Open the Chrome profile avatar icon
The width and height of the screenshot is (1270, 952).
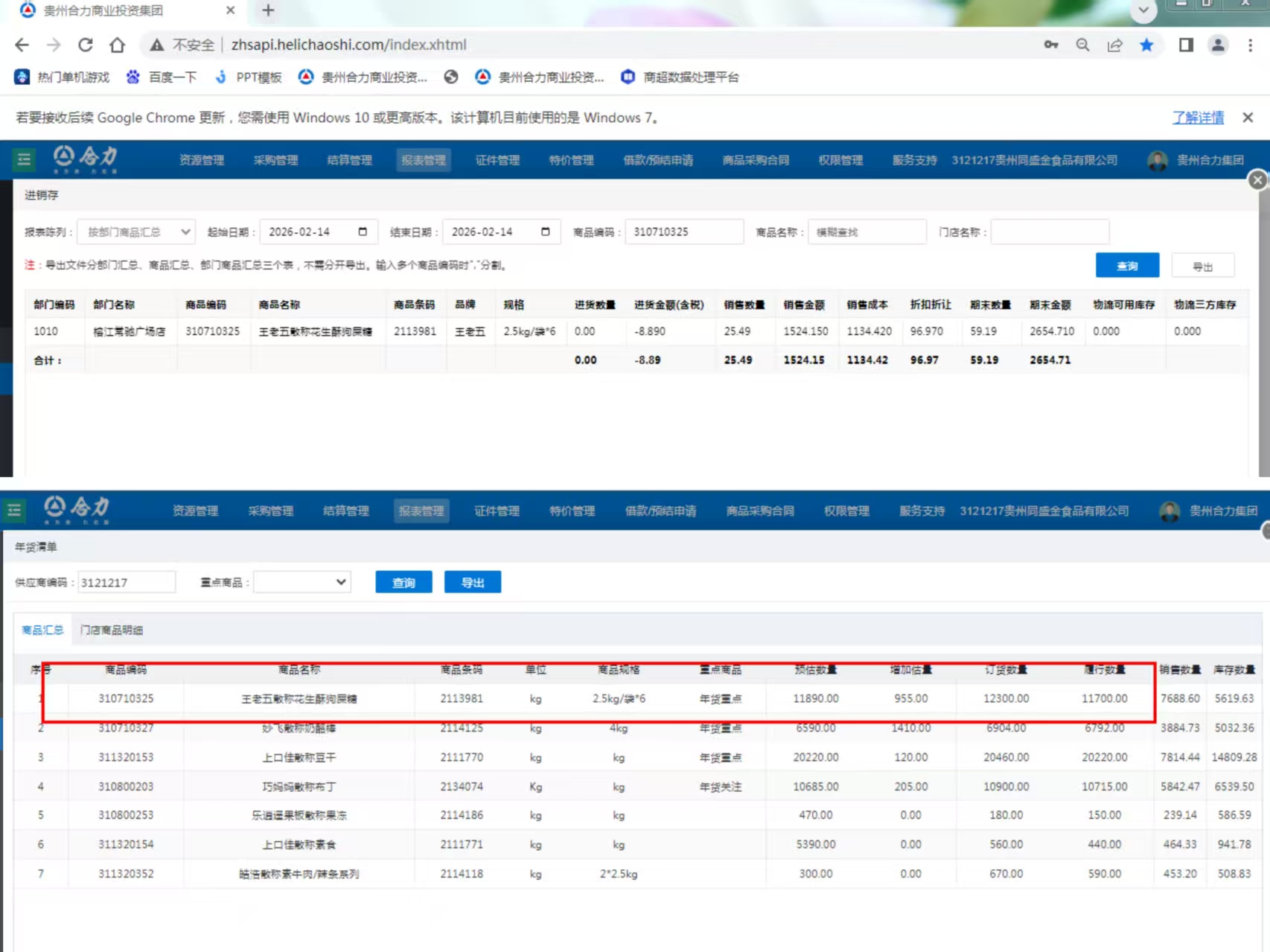1218,45
